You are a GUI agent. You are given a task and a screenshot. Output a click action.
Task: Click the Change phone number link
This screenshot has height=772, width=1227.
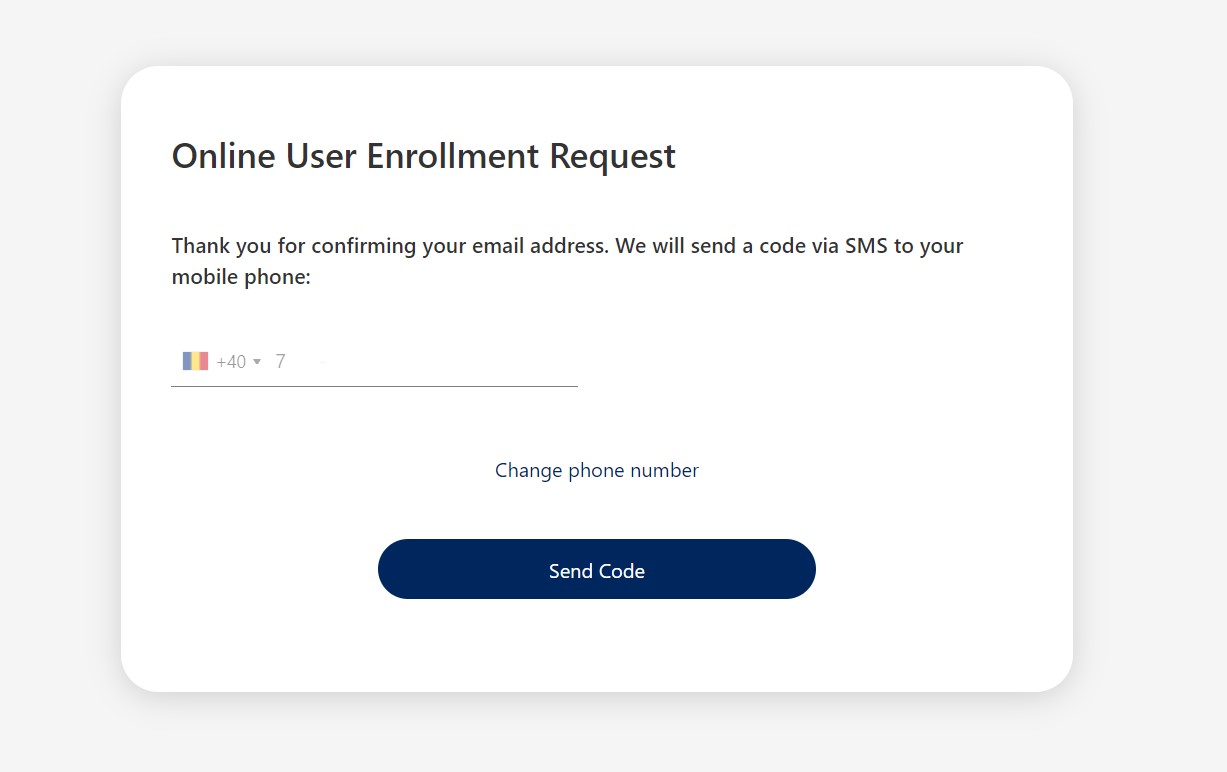tap(597, 470)
